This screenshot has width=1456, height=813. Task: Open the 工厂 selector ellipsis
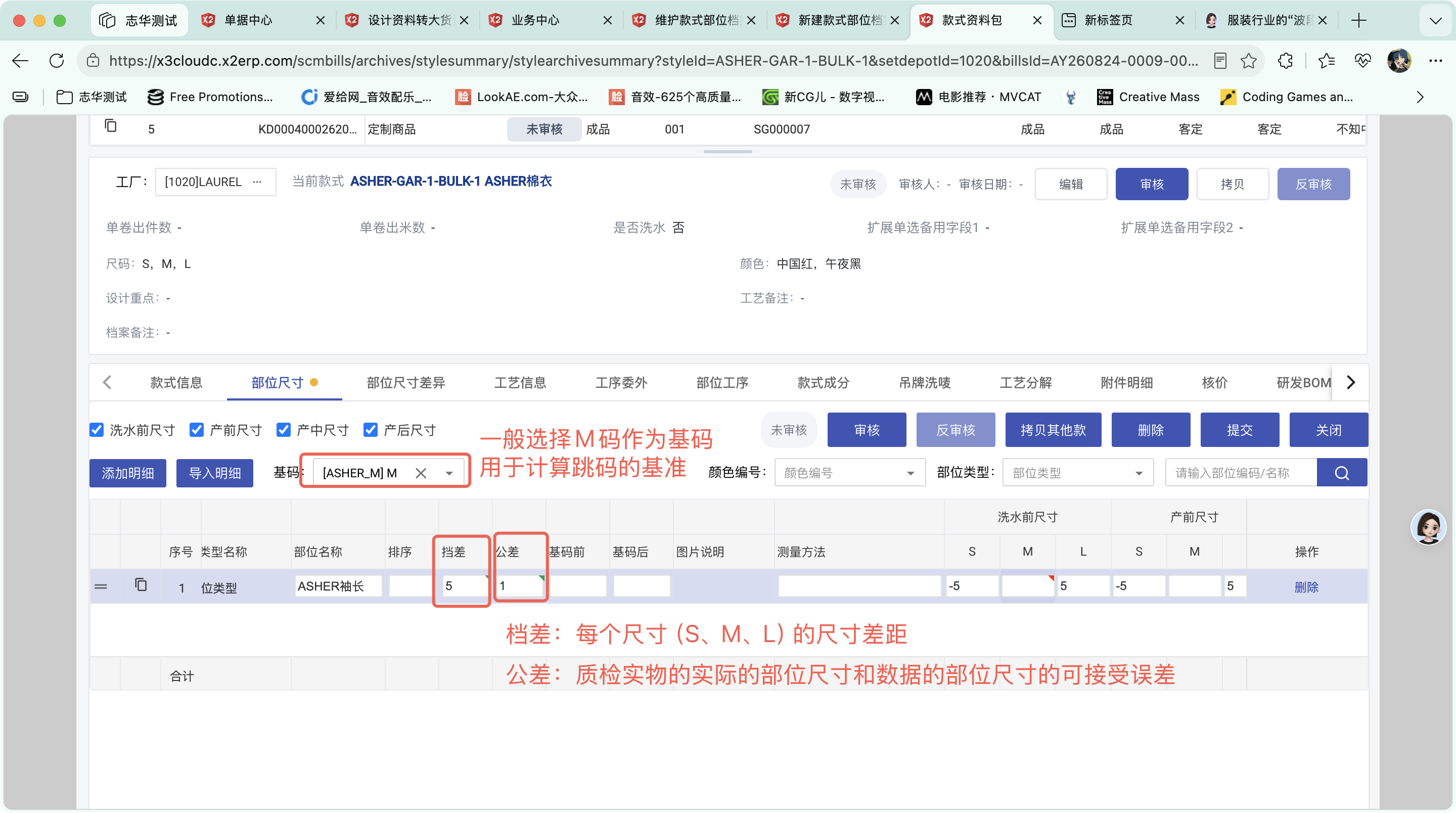click(257, 182)
